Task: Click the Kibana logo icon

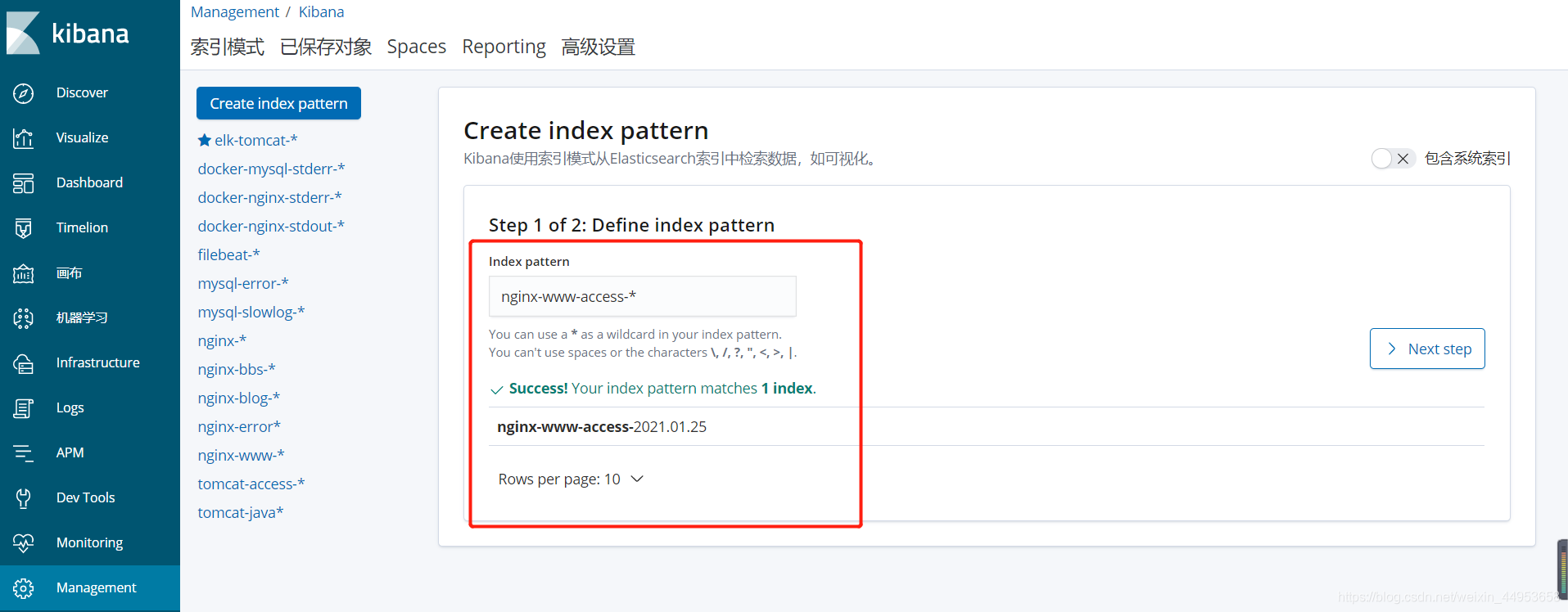Action: coord(23,33)
